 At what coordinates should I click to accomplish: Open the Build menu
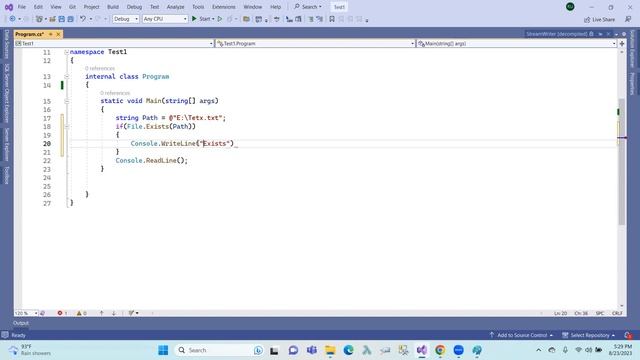(x=113, y=7)
